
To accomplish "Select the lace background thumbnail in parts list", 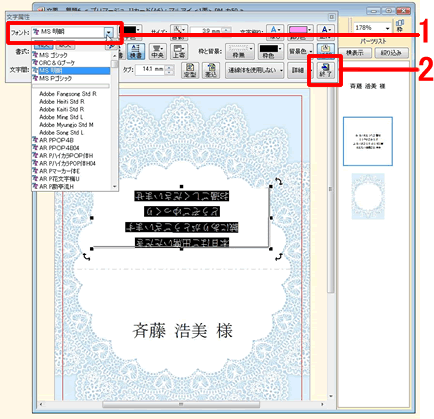I will pyautogui.click(x=368, y=196).
